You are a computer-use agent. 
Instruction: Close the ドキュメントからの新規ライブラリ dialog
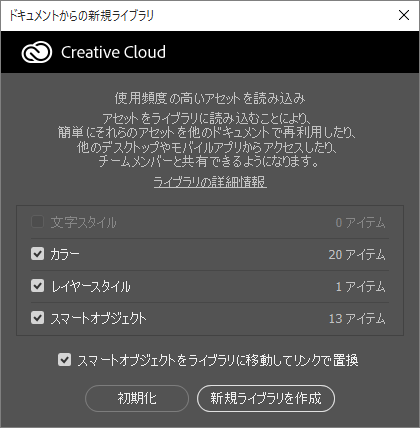click(x=404, y=15)
